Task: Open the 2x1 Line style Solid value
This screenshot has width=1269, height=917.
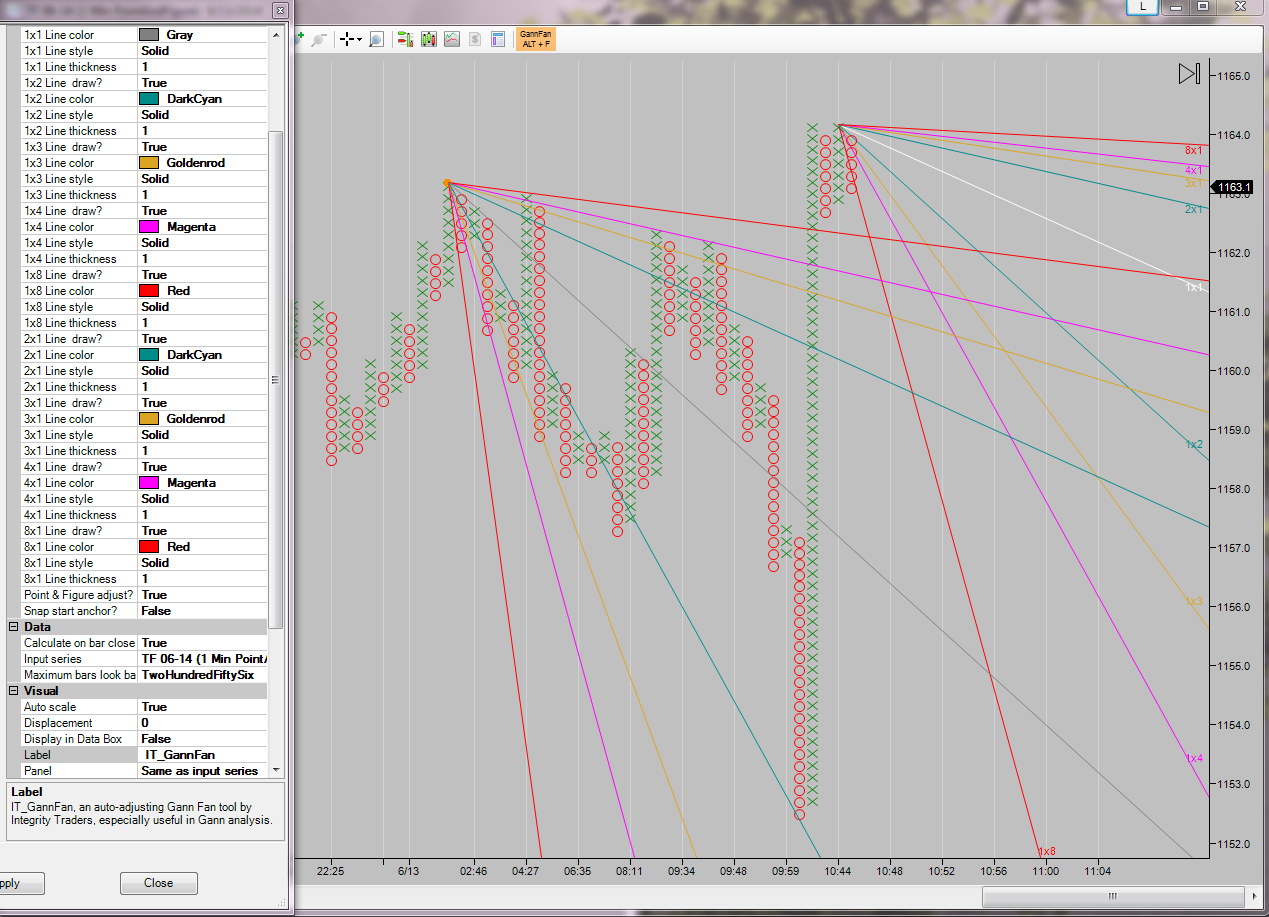Action: pos(202,371)
